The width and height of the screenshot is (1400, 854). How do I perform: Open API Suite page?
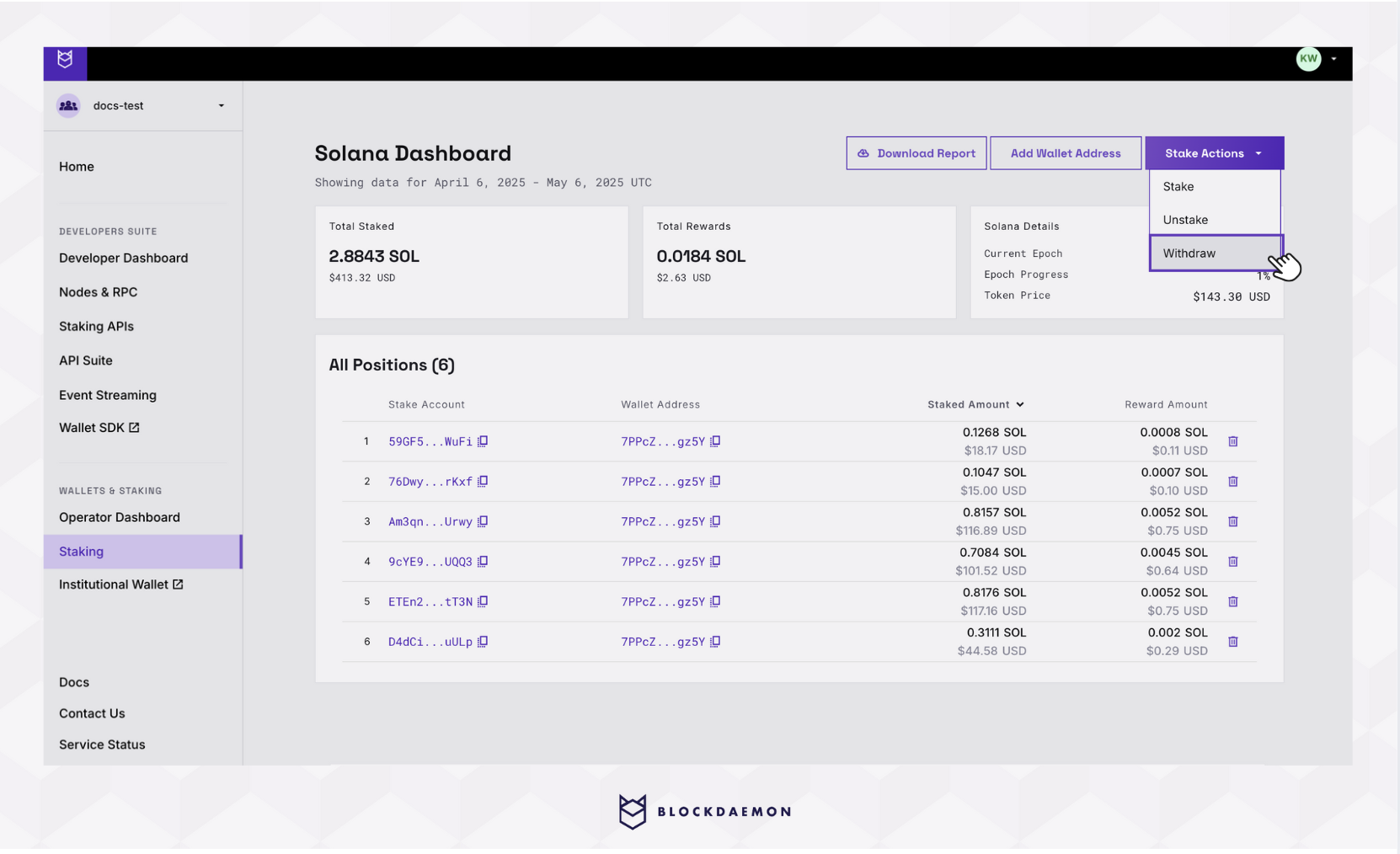pyautogui.click(x=86, y=360)
